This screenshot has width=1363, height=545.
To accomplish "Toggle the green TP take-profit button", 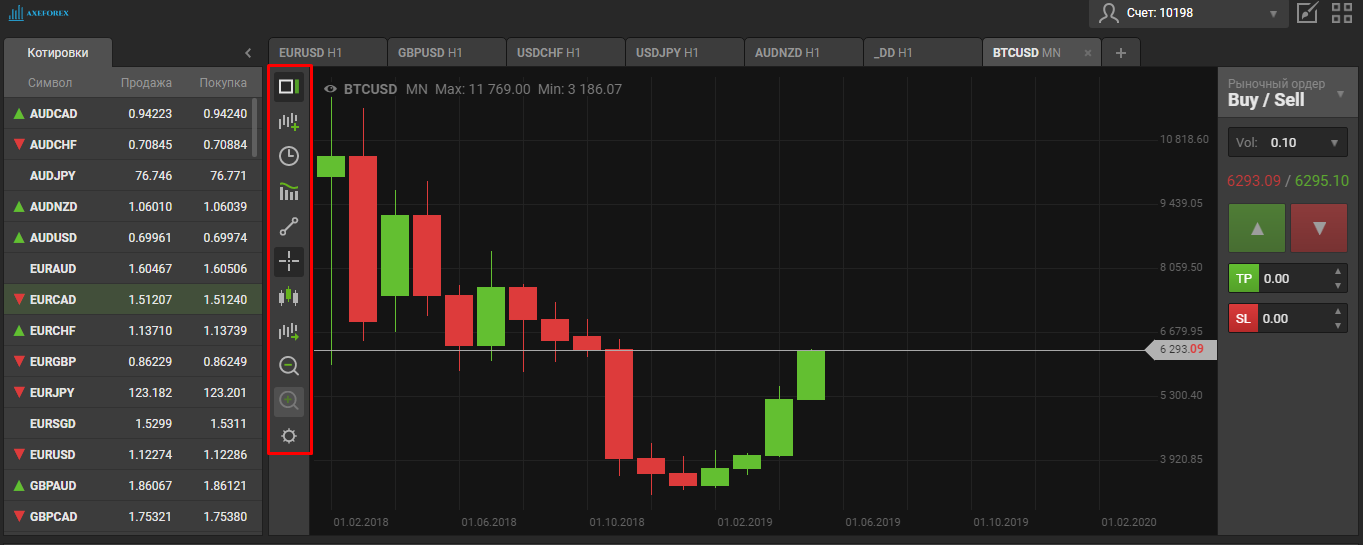I will coord(1243,279).
